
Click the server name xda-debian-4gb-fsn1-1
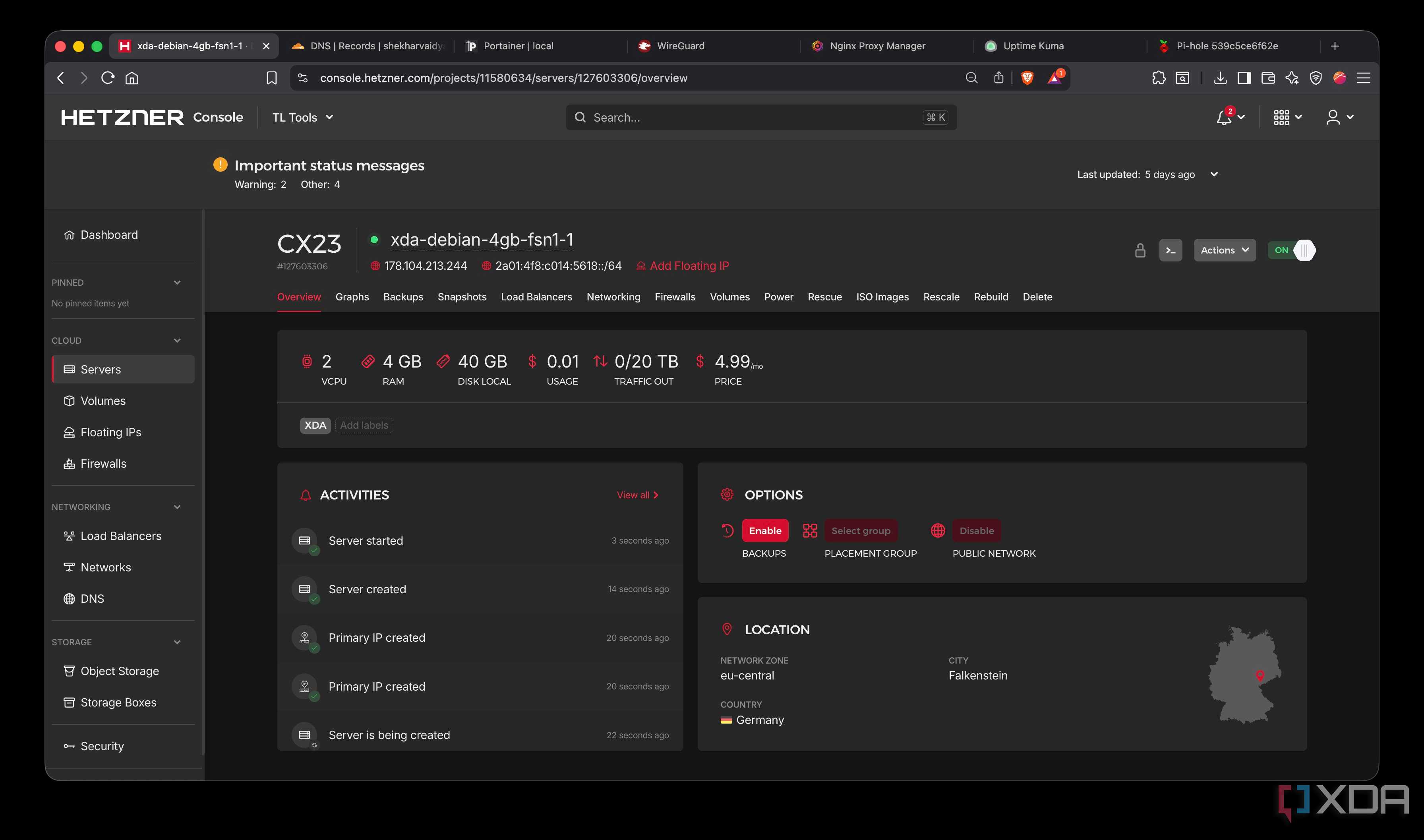(x=482, y=240)
